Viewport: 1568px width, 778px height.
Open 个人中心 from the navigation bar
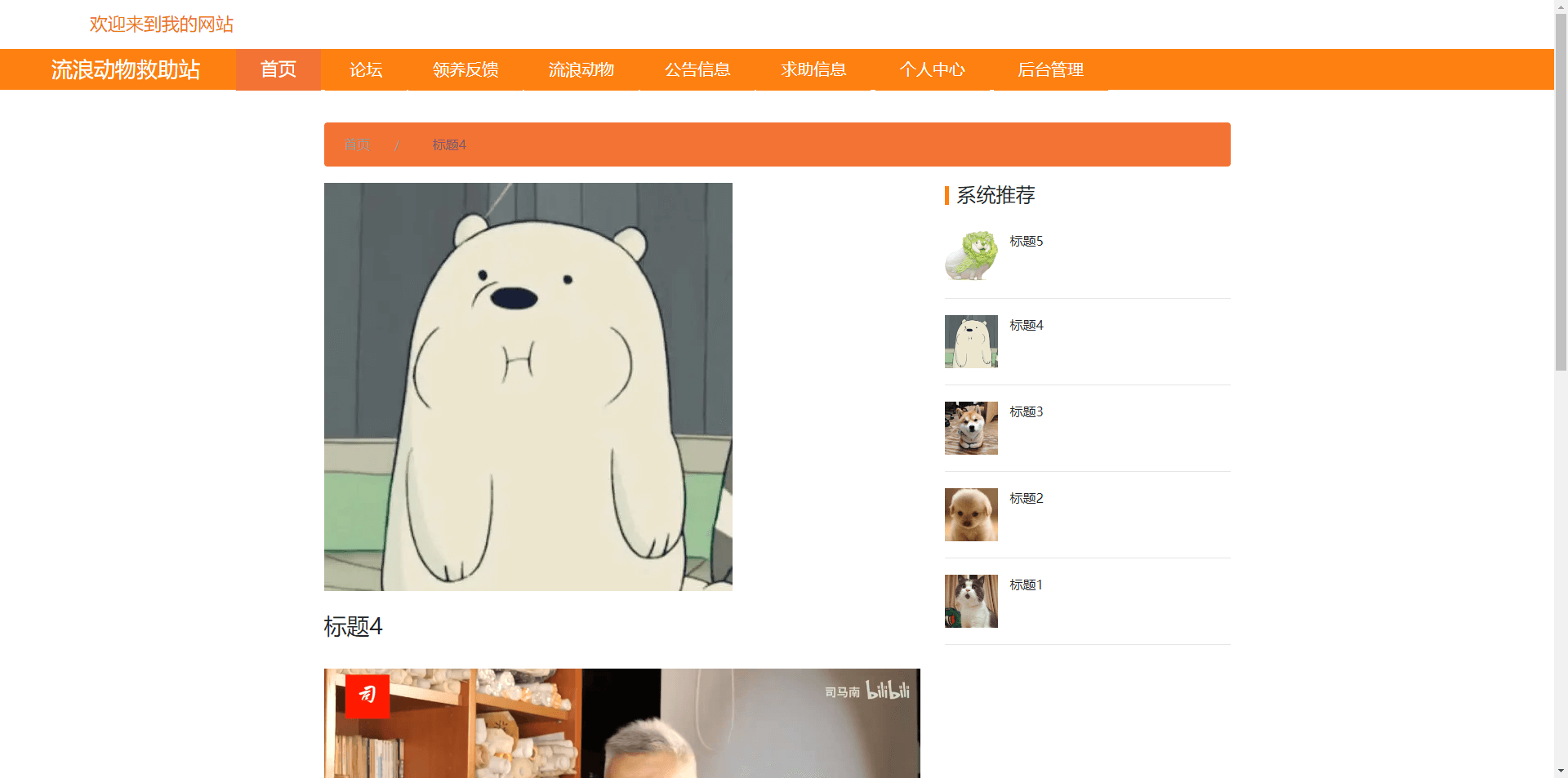point(933,69)
